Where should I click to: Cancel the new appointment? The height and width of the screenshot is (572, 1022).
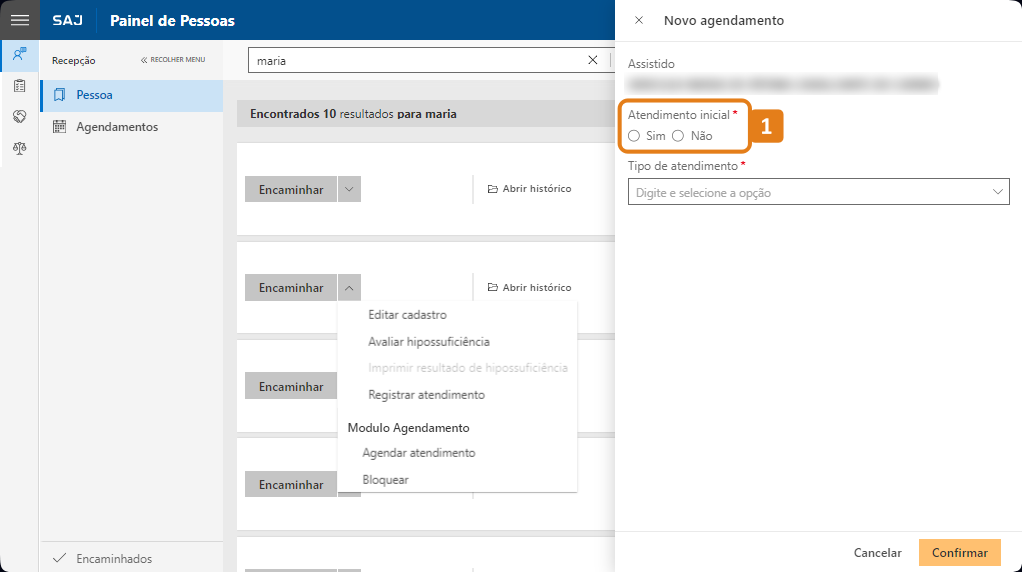tap(877, 552)
